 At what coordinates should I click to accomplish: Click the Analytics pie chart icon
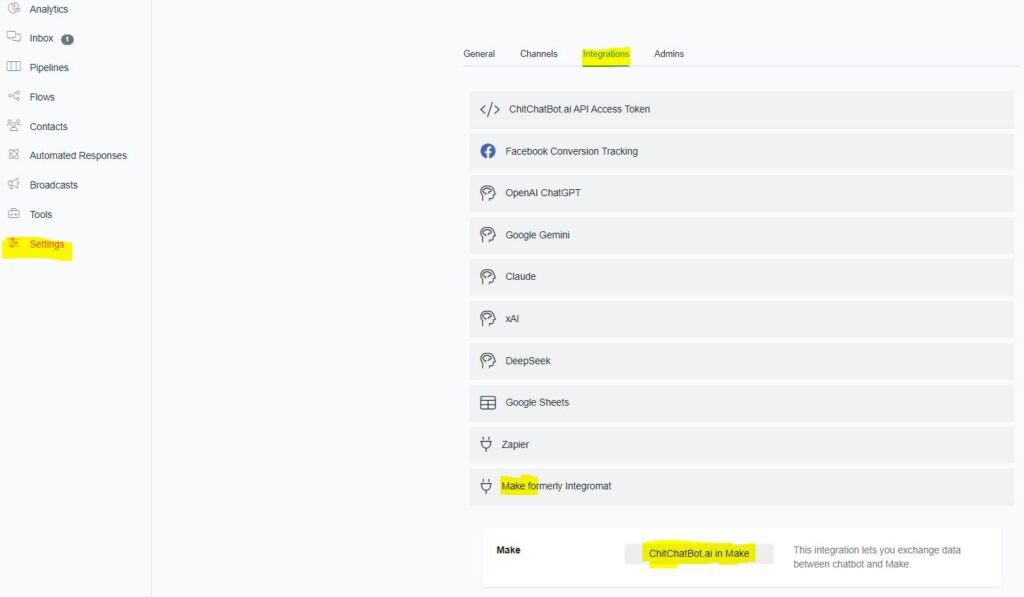coord(14,8)
